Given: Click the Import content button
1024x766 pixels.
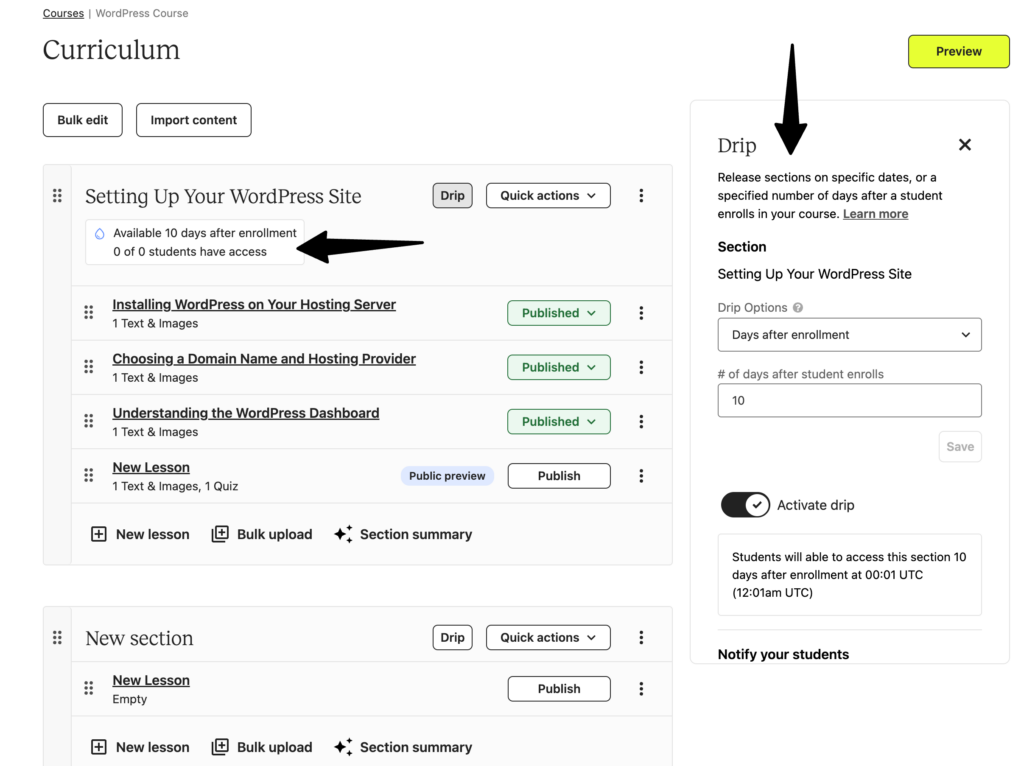Looking at the screenshot, I should pyautogui.click(x=194, y=120).
